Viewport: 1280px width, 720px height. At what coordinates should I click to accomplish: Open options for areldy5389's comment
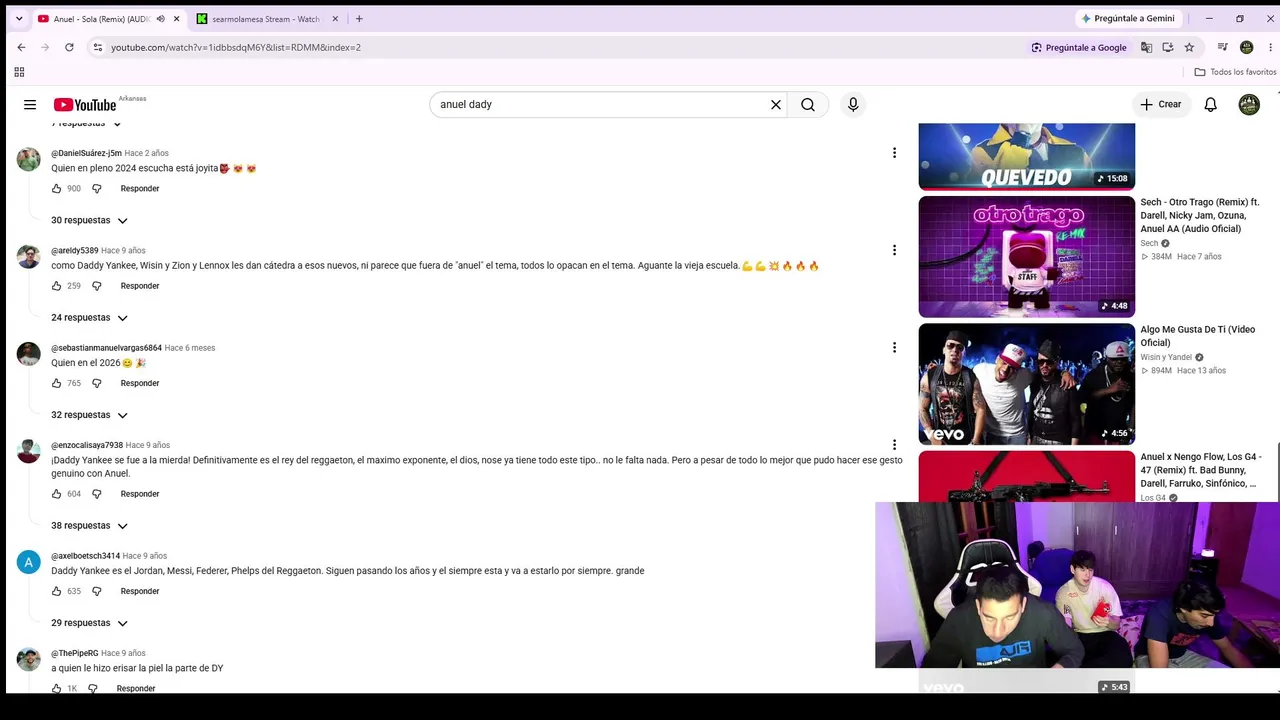tap(894, 250)
